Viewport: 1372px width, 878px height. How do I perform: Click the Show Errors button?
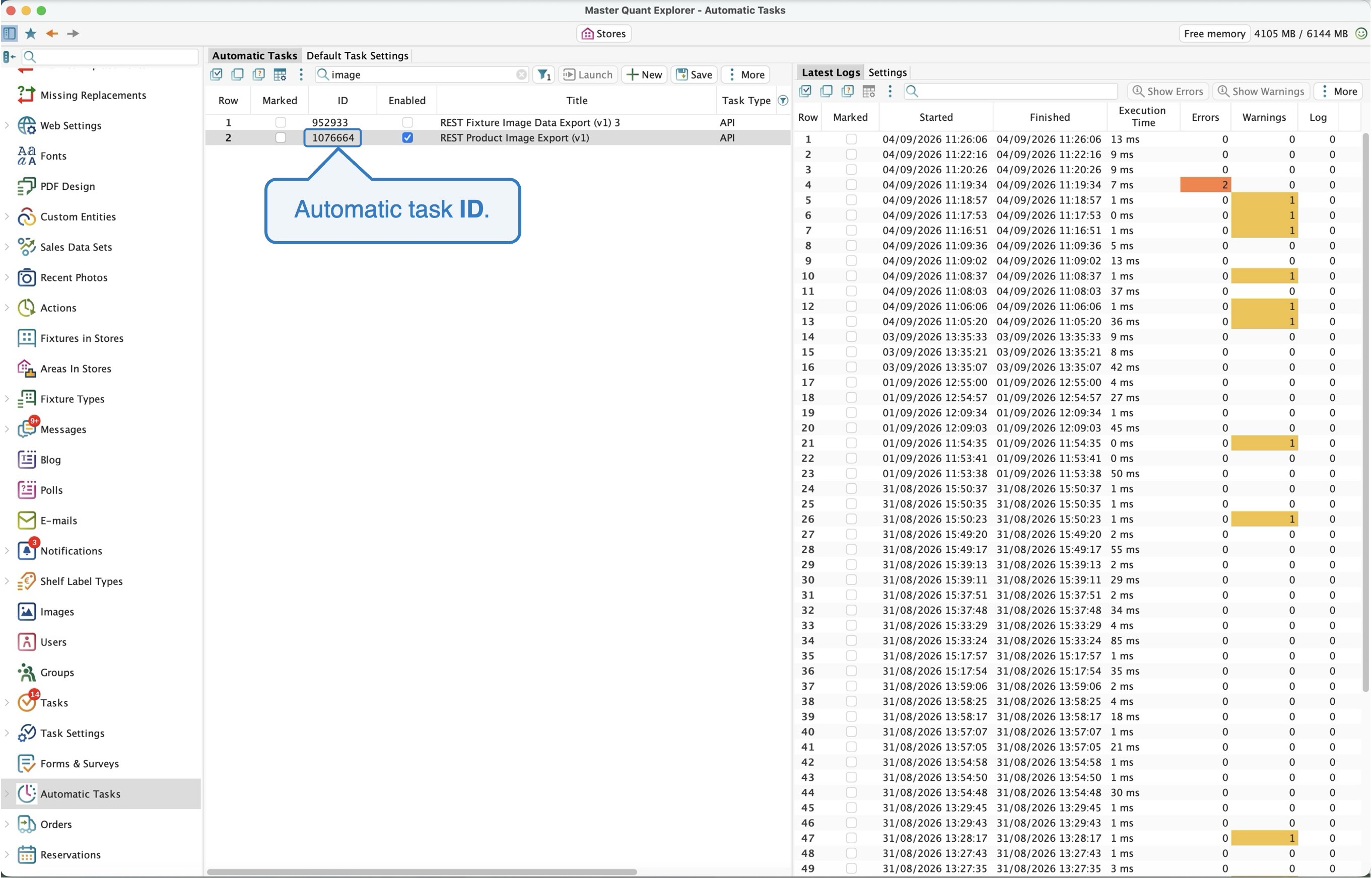[x=1168, y=91]
